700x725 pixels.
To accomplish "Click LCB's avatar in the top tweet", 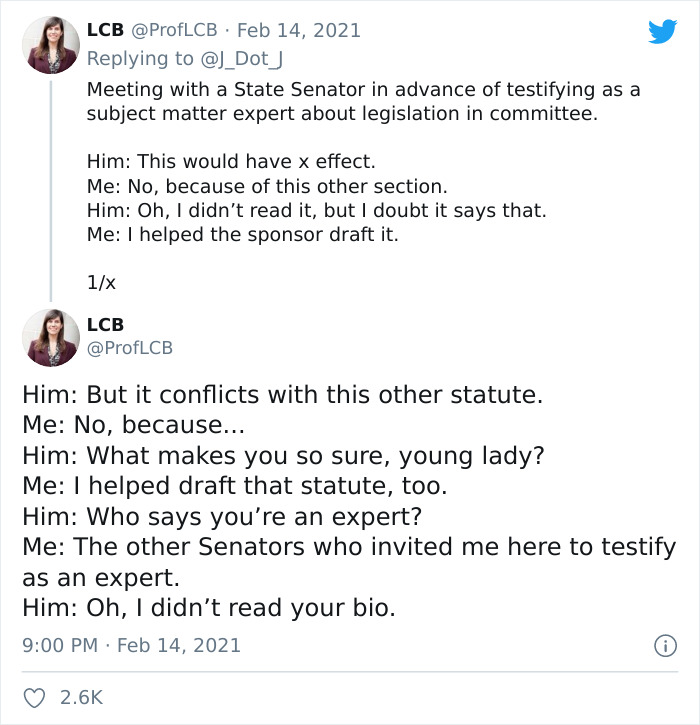I will (50, 45).
